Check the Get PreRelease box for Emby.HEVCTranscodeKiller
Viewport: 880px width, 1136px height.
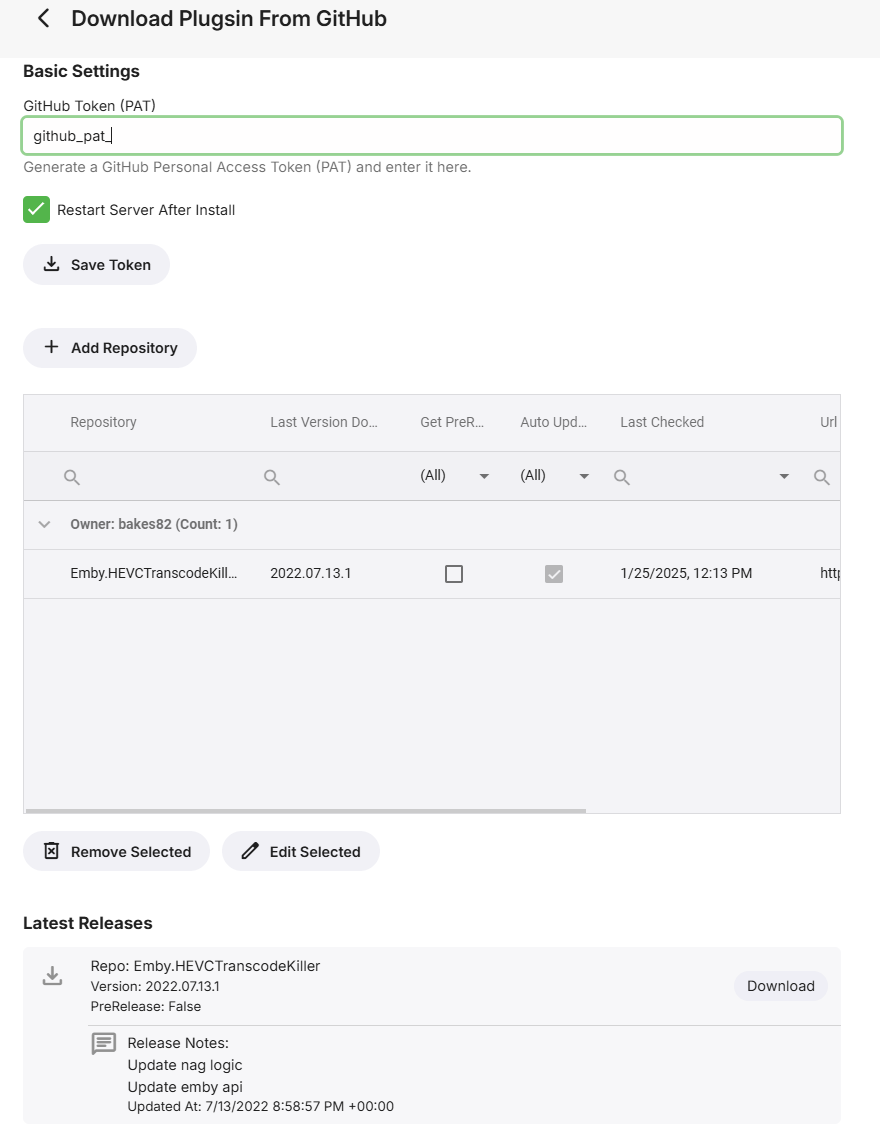(454, 574)
